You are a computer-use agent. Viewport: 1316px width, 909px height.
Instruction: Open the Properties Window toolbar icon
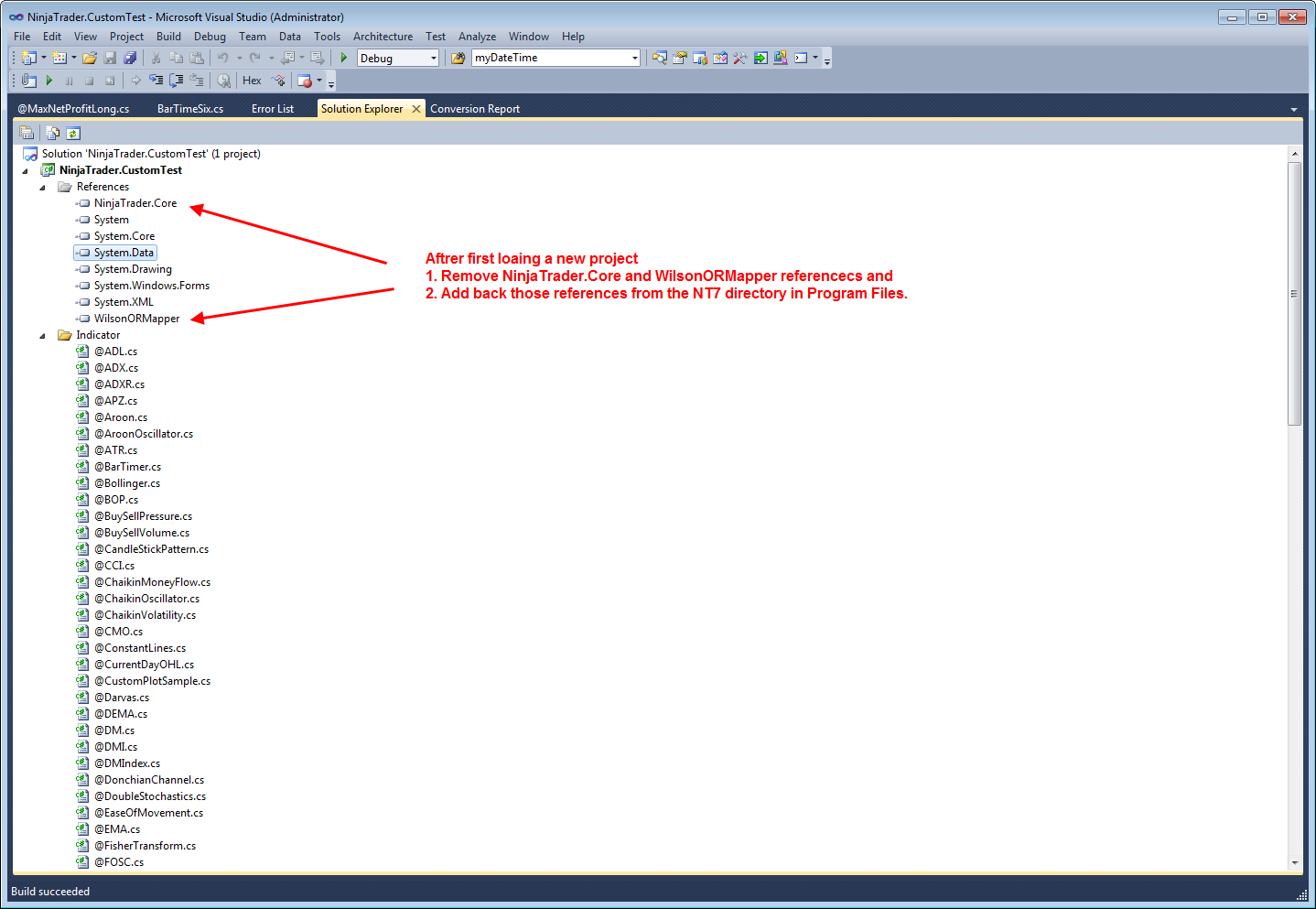(x=680, y=58)
